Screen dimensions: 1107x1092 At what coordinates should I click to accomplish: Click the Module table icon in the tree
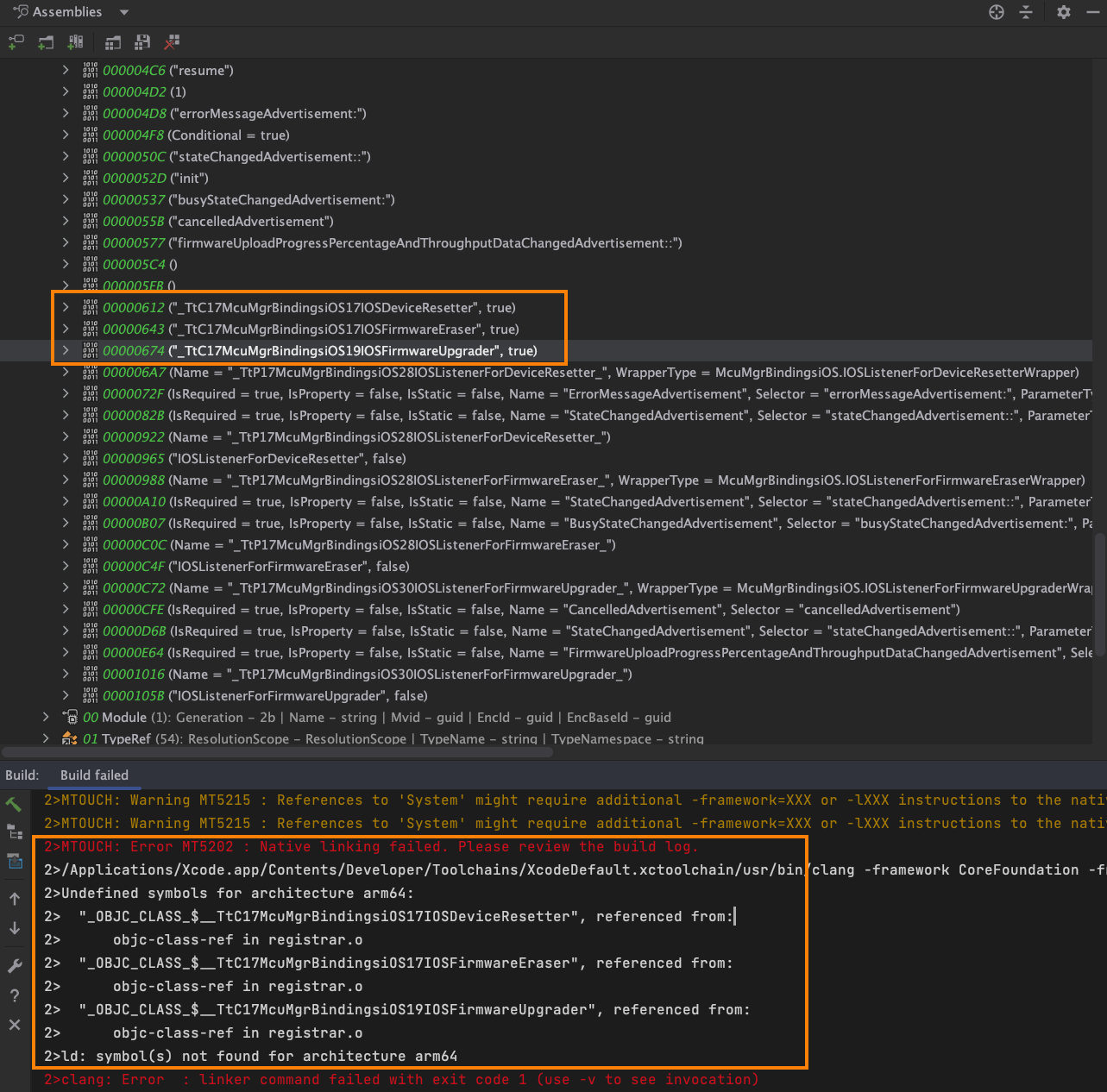70,717
